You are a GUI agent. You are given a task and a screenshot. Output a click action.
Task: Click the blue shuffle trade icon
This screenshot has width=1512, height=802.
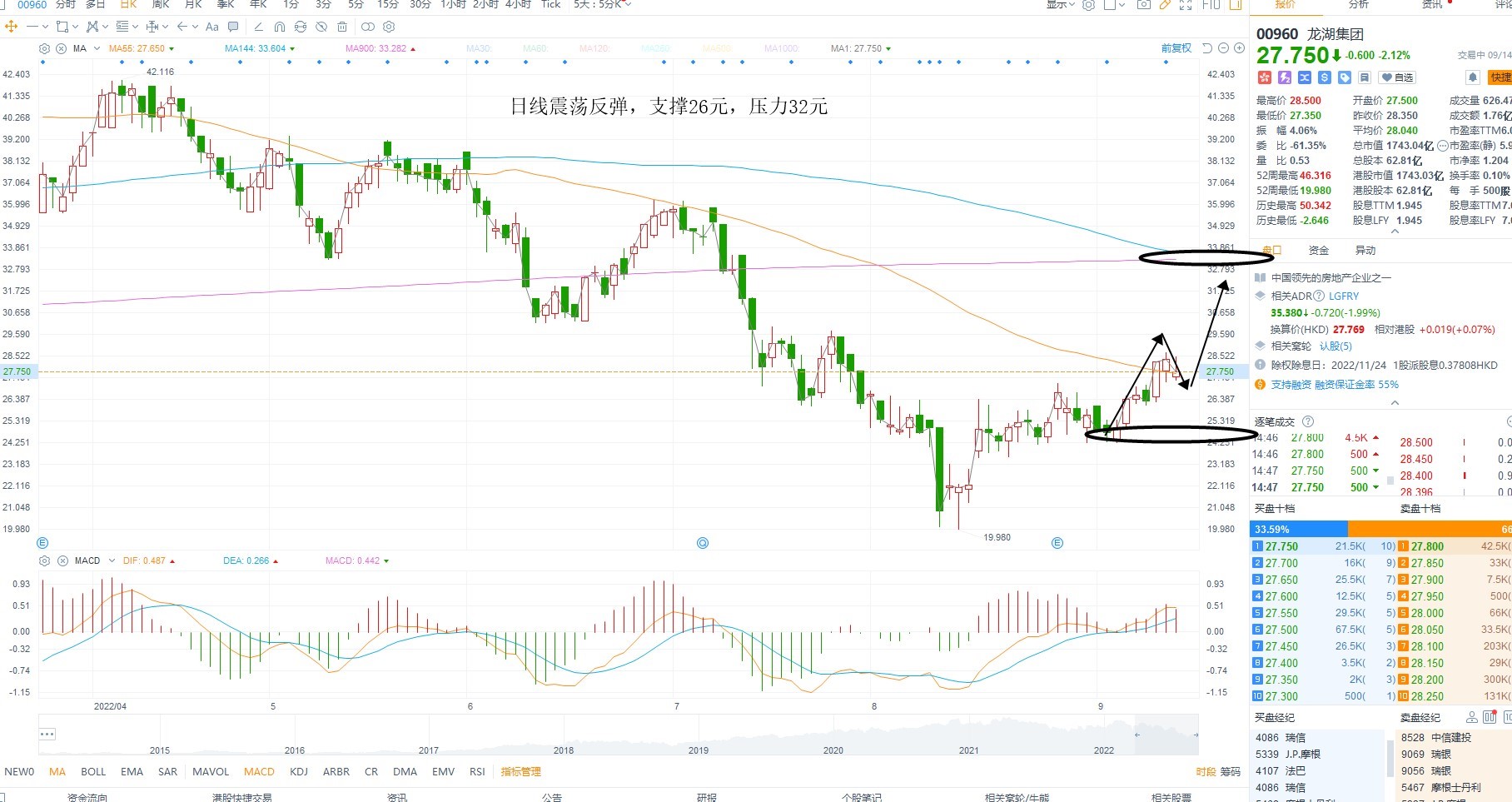point(1305,77)
